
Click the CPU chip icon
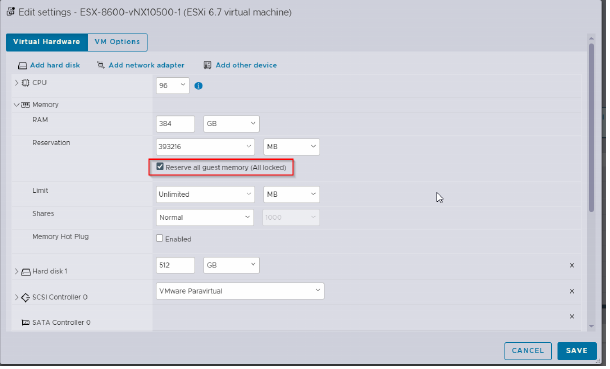(25, 83)
